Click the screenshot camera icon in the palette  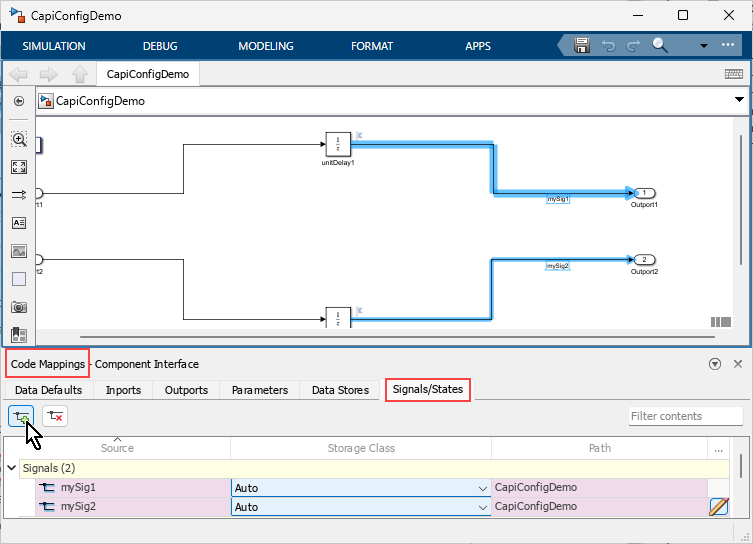[19, 307]
